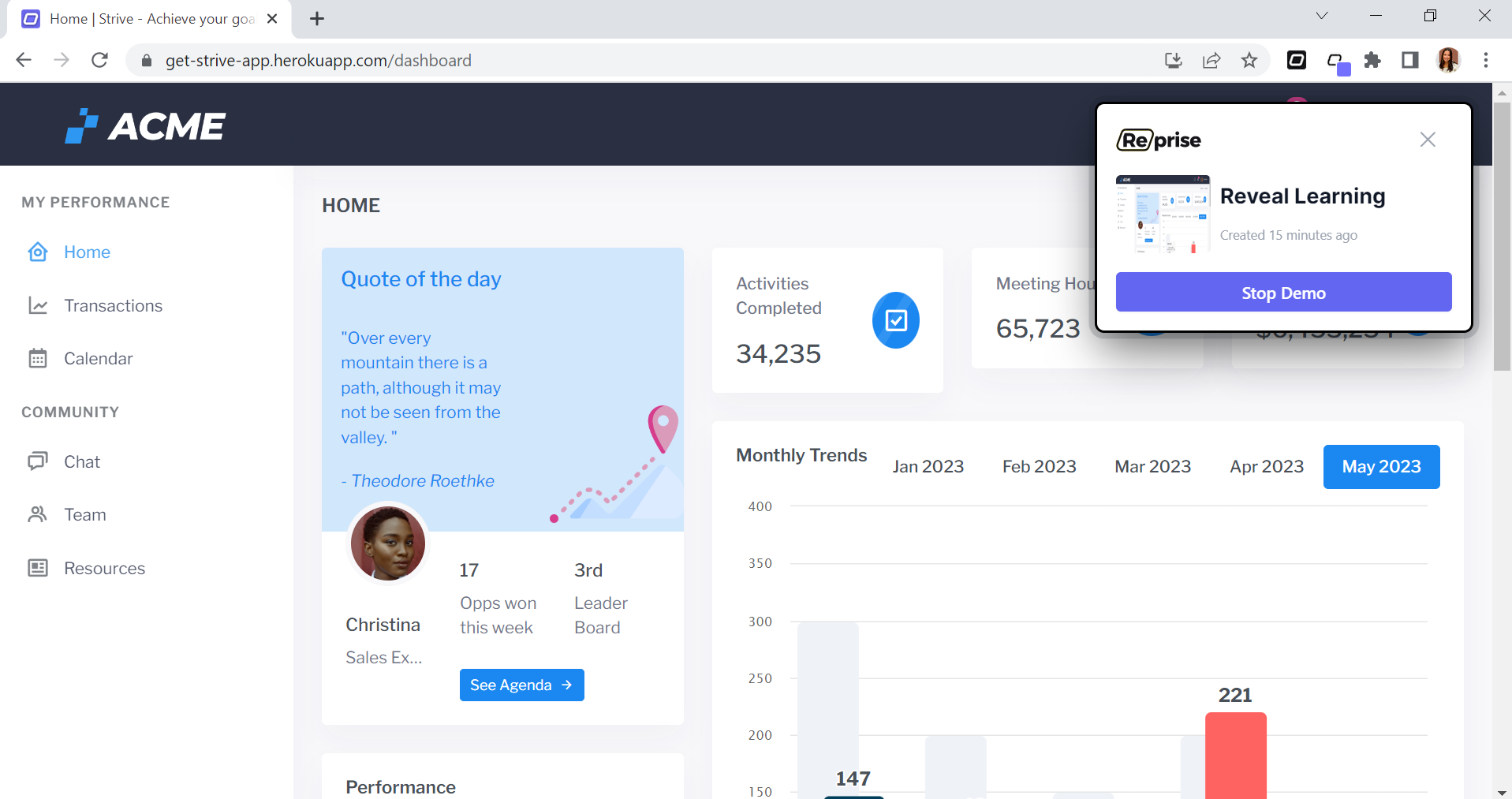Close the Reprise popup panel

pyautogui.click(x=1428, y=140)
